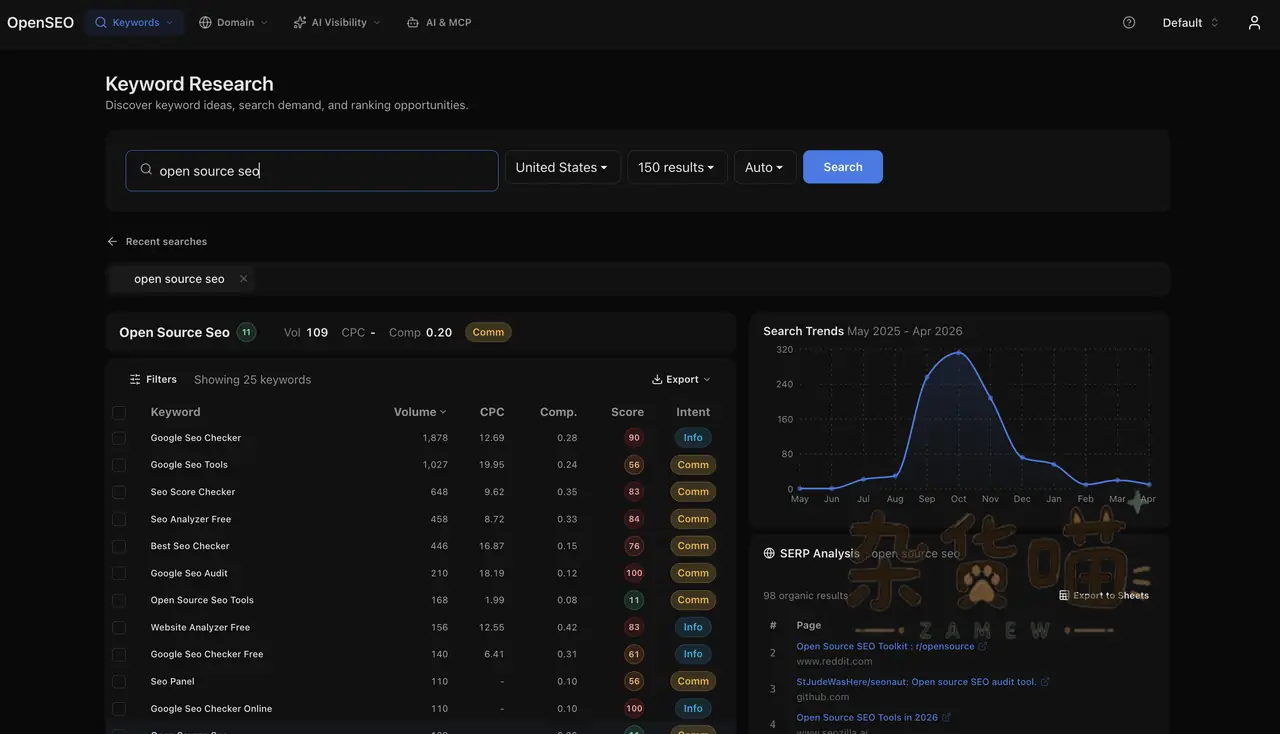Click the external link icon beside the reddit result

coord(983,646)
